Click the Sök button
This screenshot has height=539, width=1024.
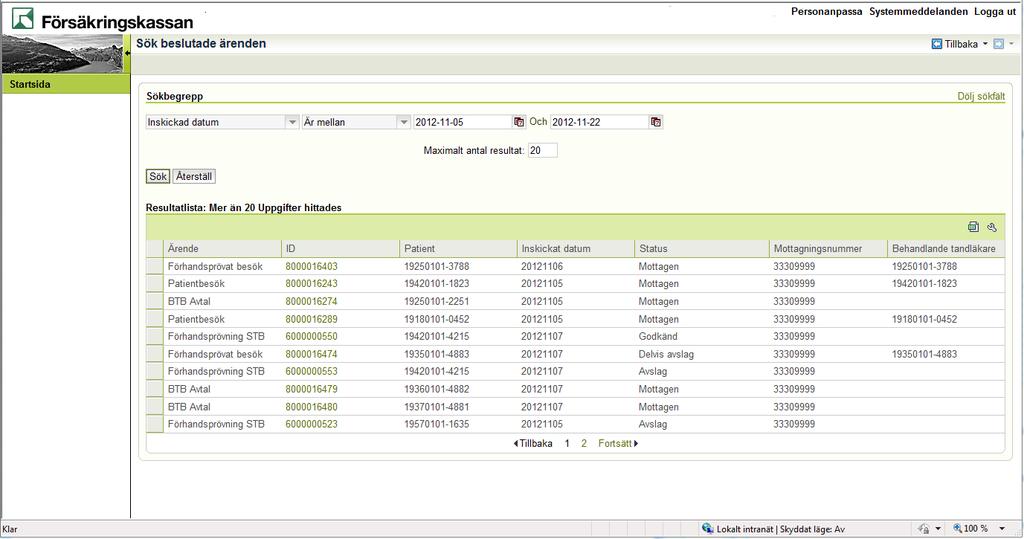[x=157, y=176]
